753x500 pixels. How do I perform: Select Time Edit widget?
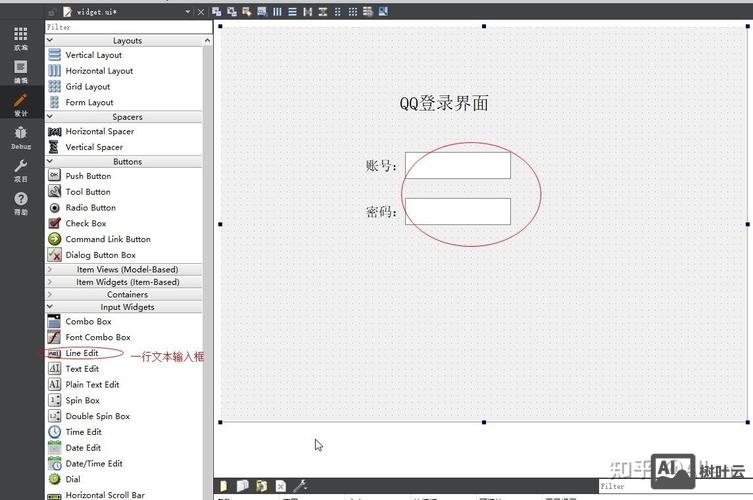click(124, 432)
